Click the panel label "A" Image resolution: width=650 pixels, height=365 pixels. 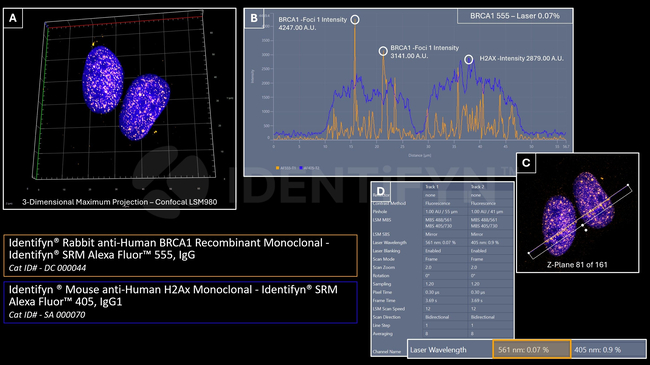click(x=13, y=18)
